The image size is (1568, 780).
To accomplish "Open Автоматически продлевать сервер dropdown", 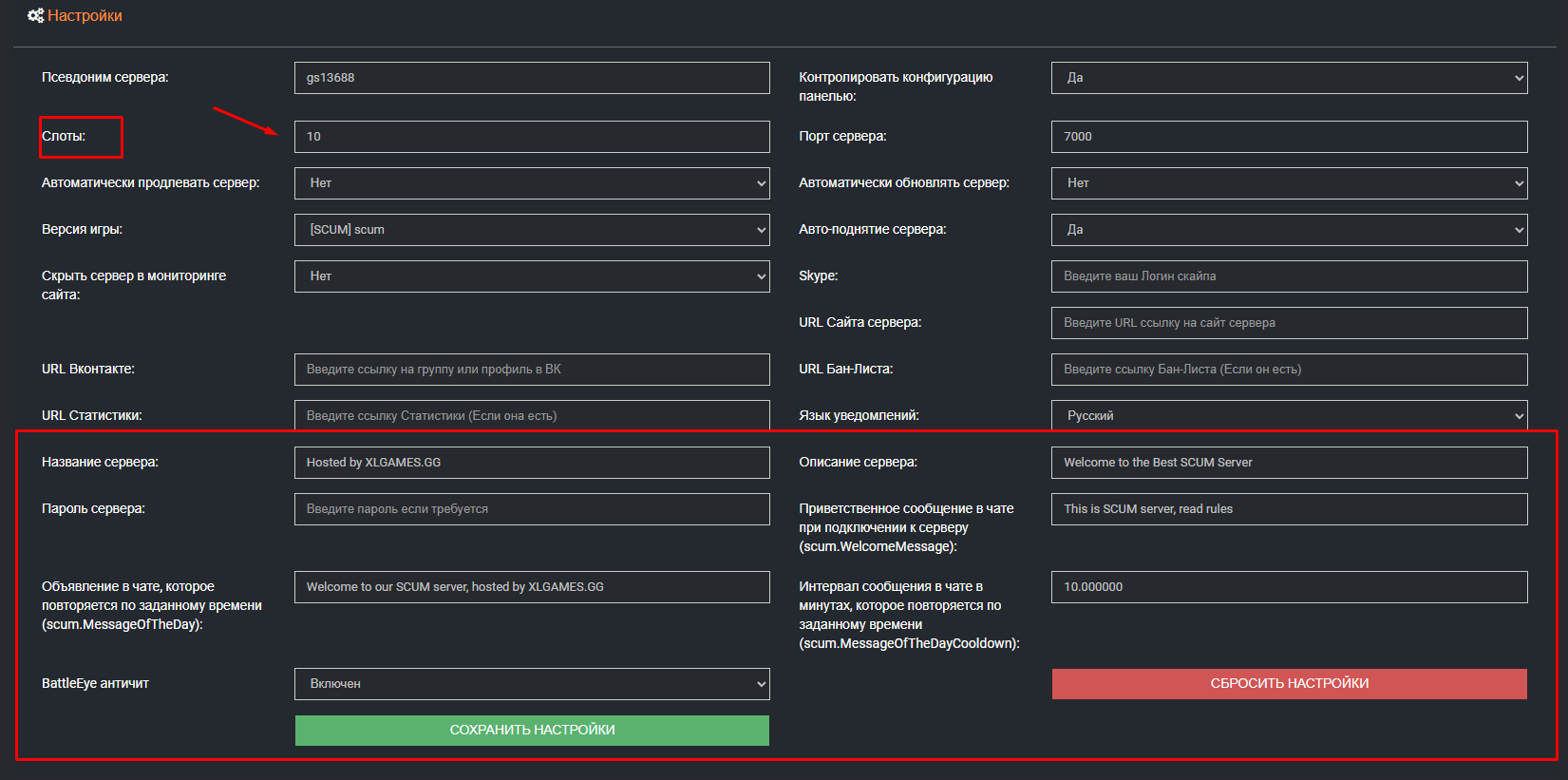I will point(532,183).
